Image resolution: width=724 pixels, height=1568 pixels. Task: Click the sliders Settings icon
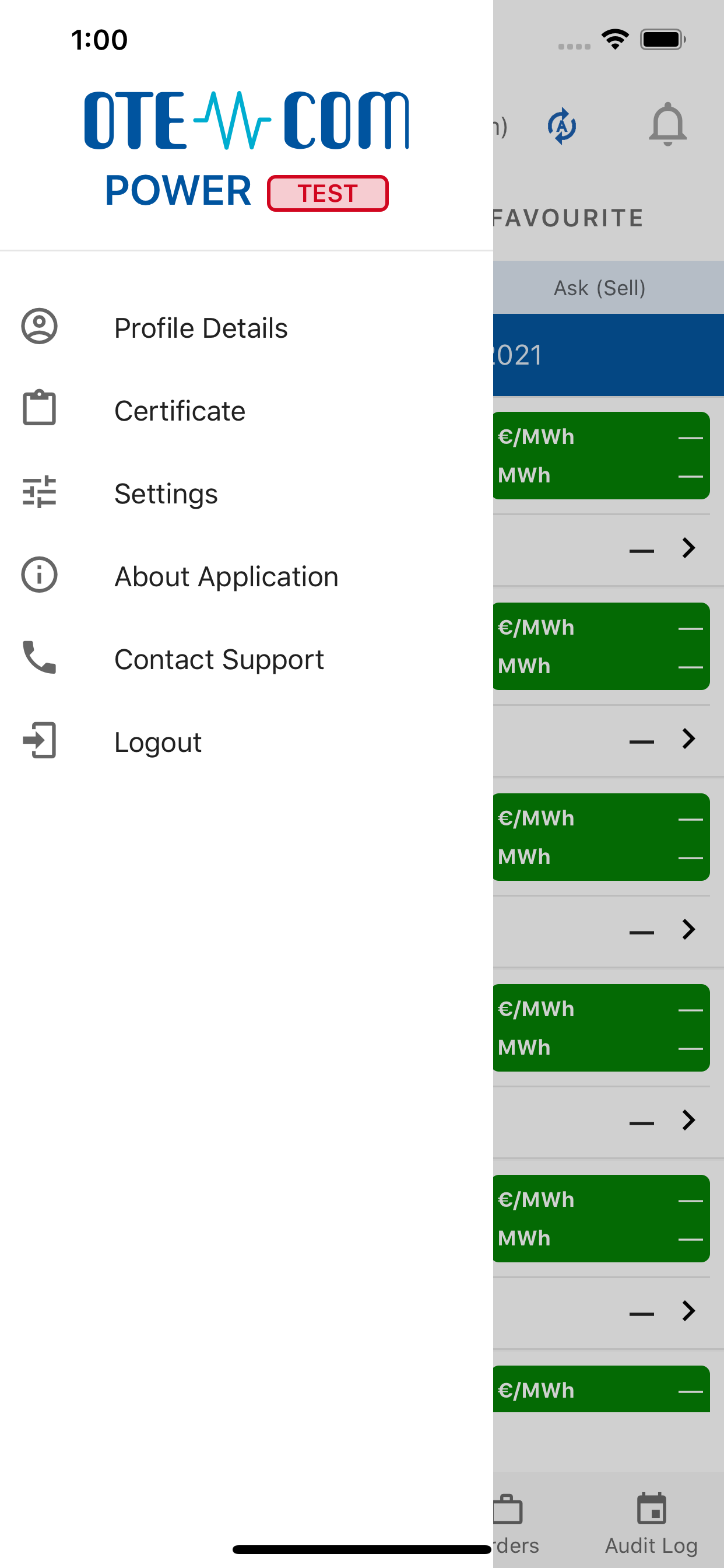pyautogui.click(x=40, y=492)
